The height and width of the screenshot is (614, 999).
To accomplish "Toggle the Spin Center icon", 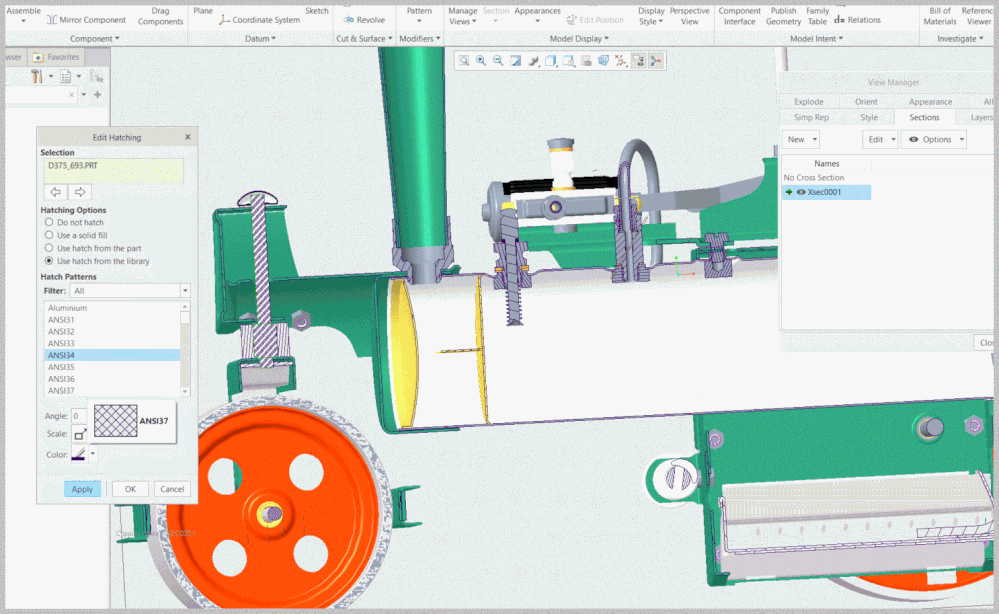I will [656, 61].
